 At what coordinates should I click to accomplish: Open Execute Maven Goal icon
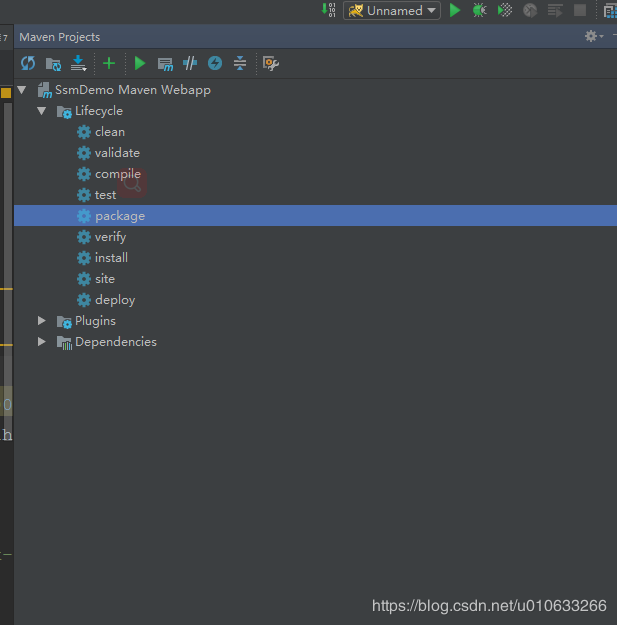coord(165,64)
